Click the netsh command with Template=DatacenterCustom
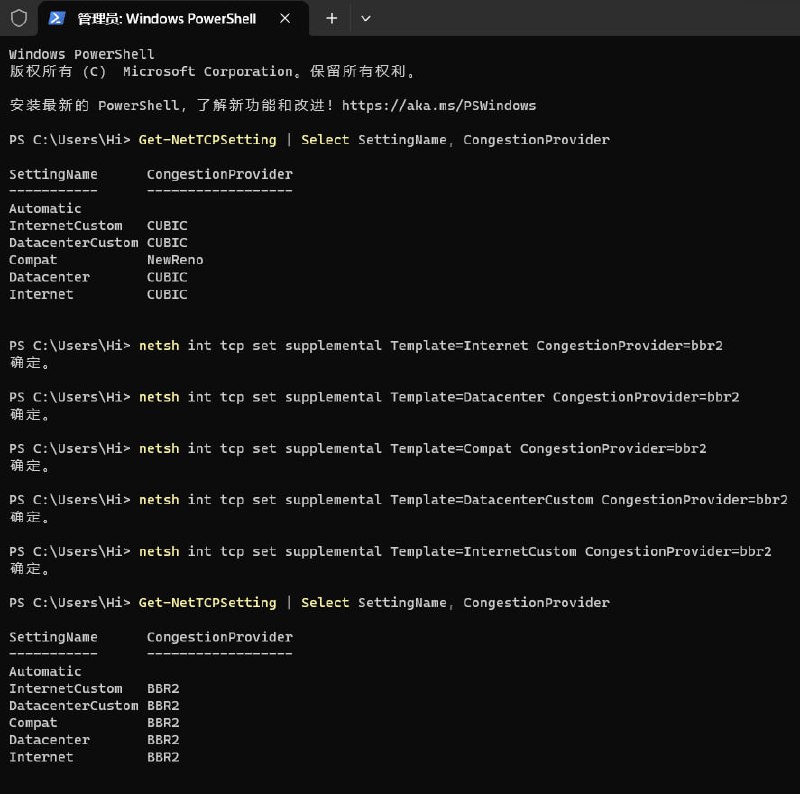The height and width of the screenshot is (794, 800). point(463,499)
